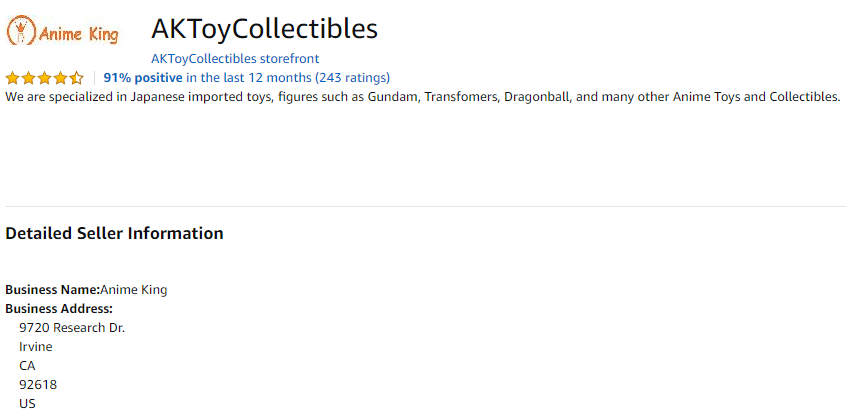Click the Irvine city line

(36, 347)
